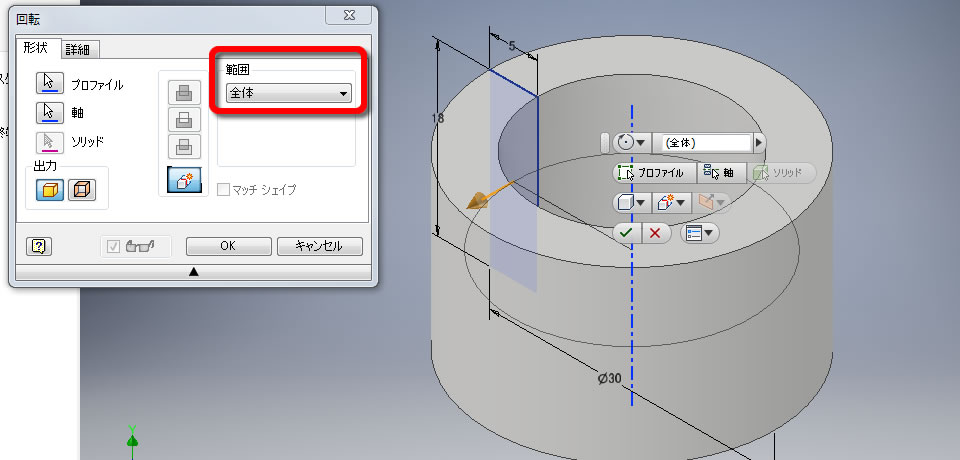Collapse the dialog using bottom triangle bar
This screenshot has height=460, width=960.
click(x=193, y=271)
